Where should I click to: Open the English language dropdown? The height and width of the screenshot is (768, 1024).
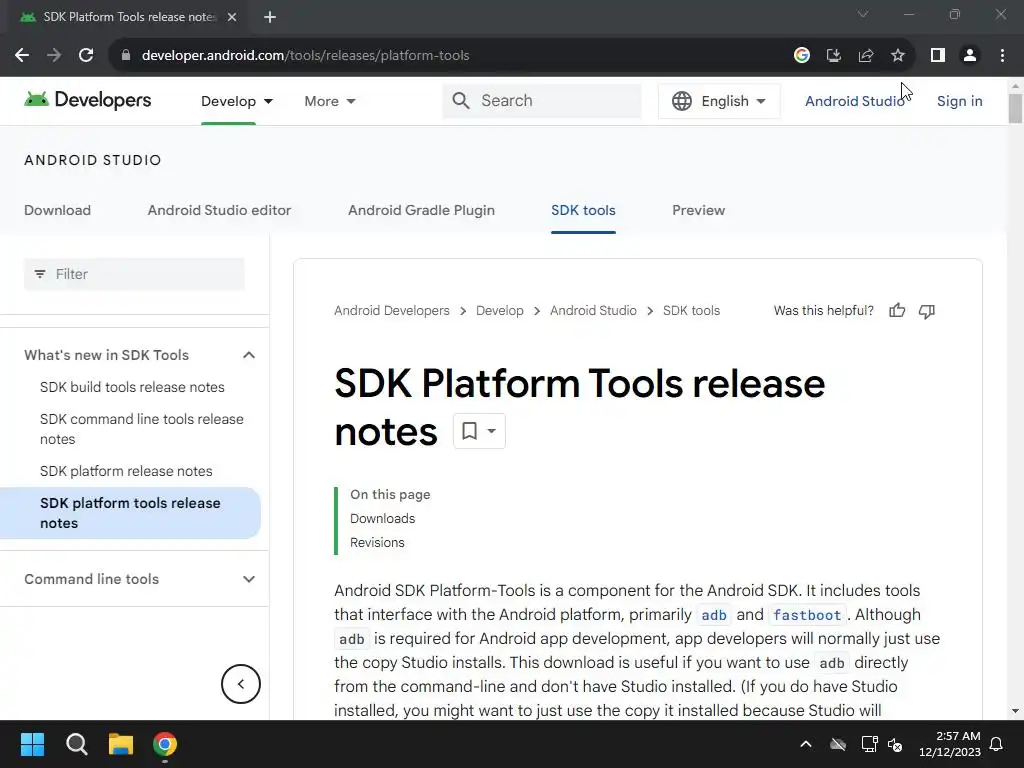719,101
